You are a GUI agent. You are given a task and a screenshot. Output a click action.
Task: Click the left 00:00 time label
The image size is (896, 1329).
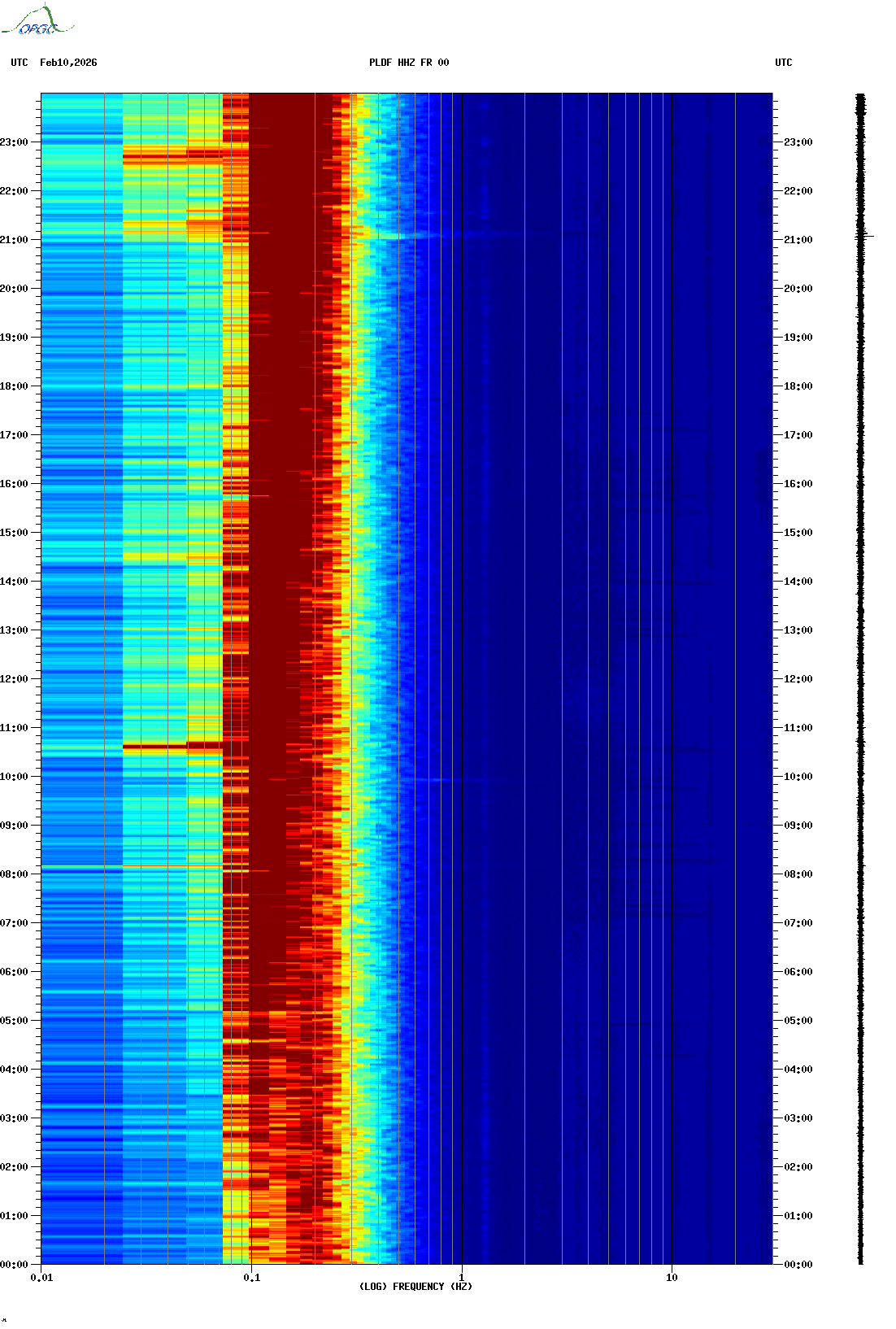tap(14, 1265)
